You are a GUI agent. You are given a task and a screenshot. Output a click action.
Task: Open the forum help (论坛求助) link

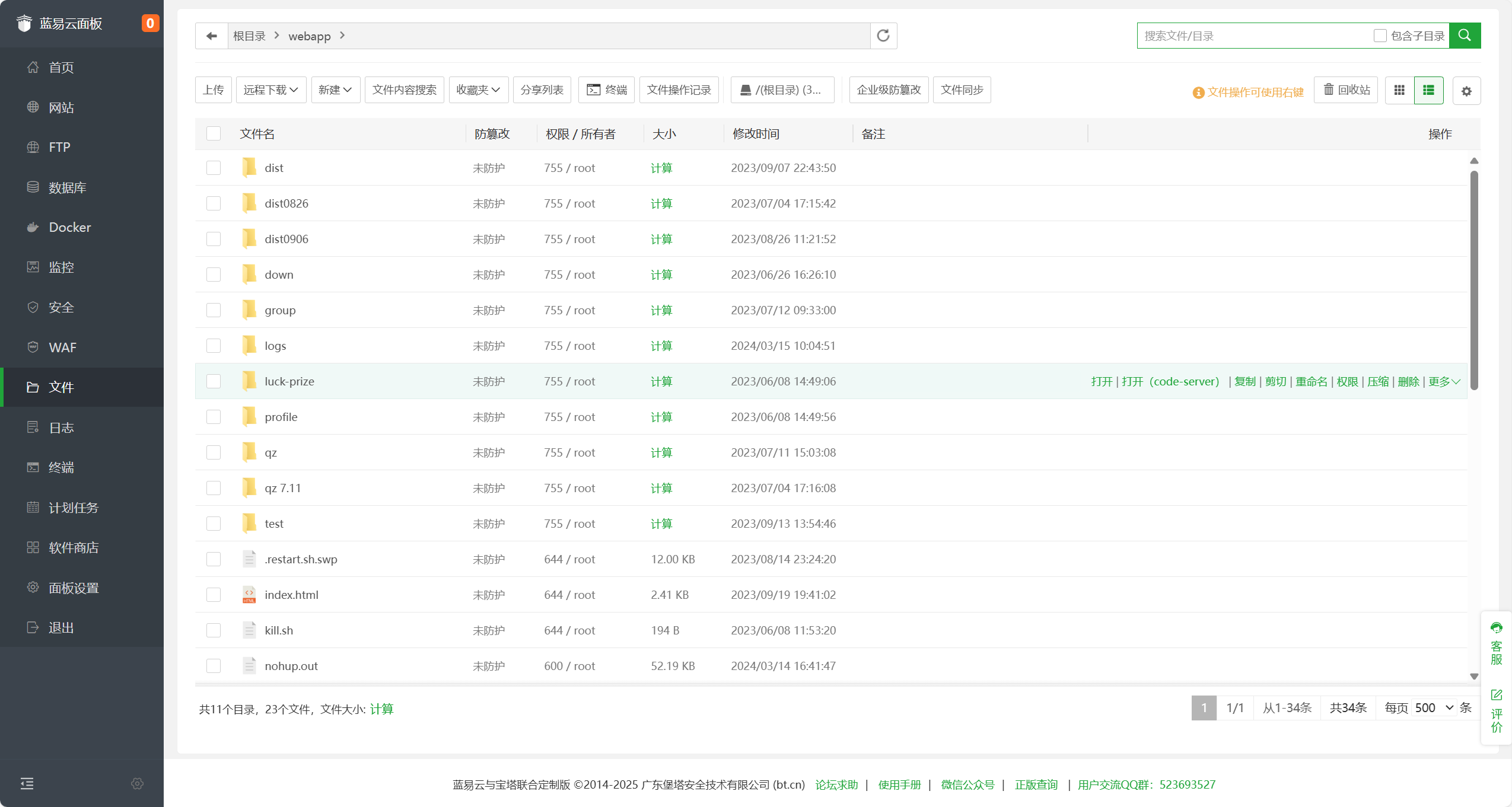(x=836, y=784)
